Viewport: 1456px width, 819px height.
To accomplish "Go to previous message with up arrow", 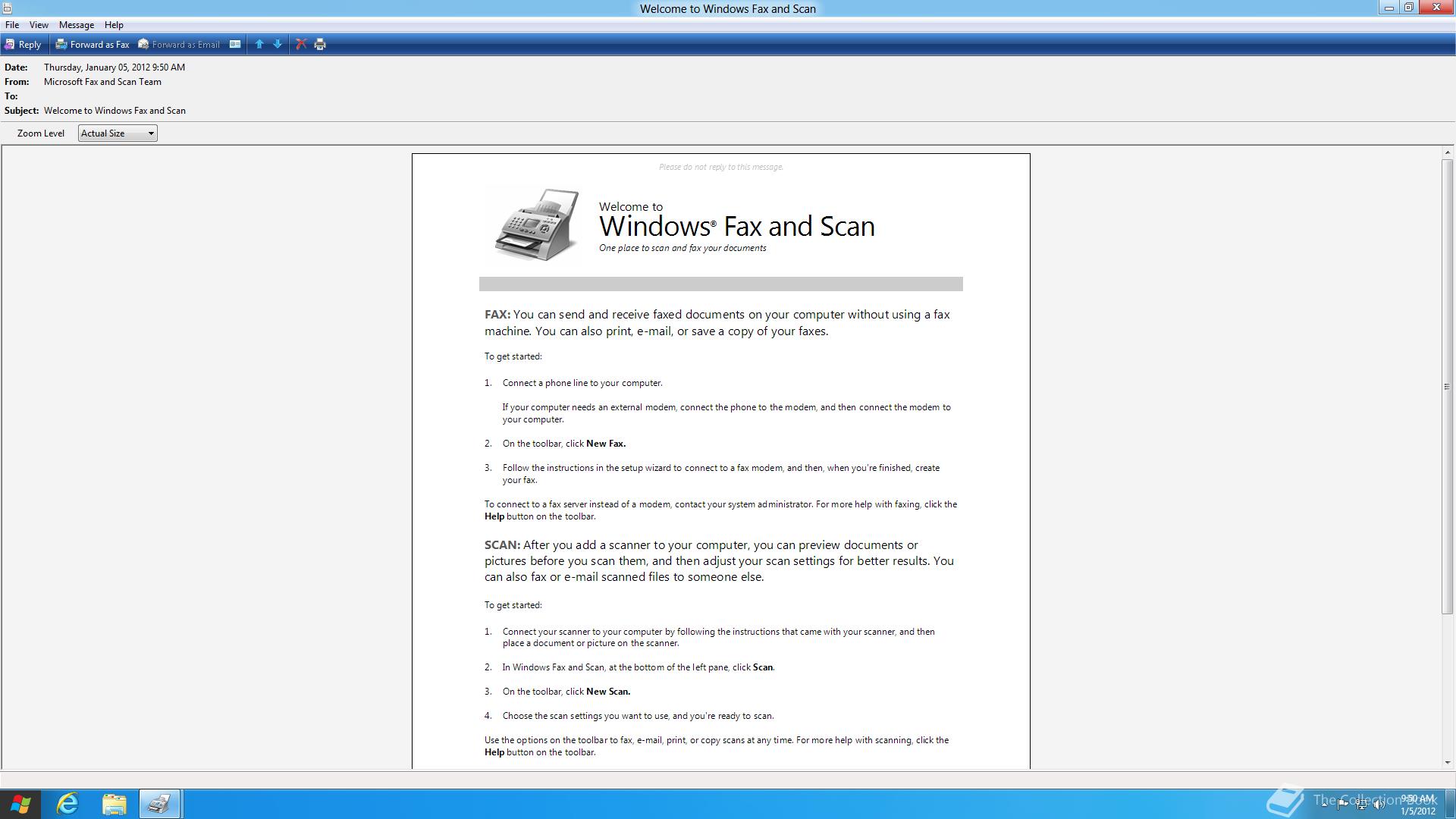I will pyautogui.click(x=259, y=45).
